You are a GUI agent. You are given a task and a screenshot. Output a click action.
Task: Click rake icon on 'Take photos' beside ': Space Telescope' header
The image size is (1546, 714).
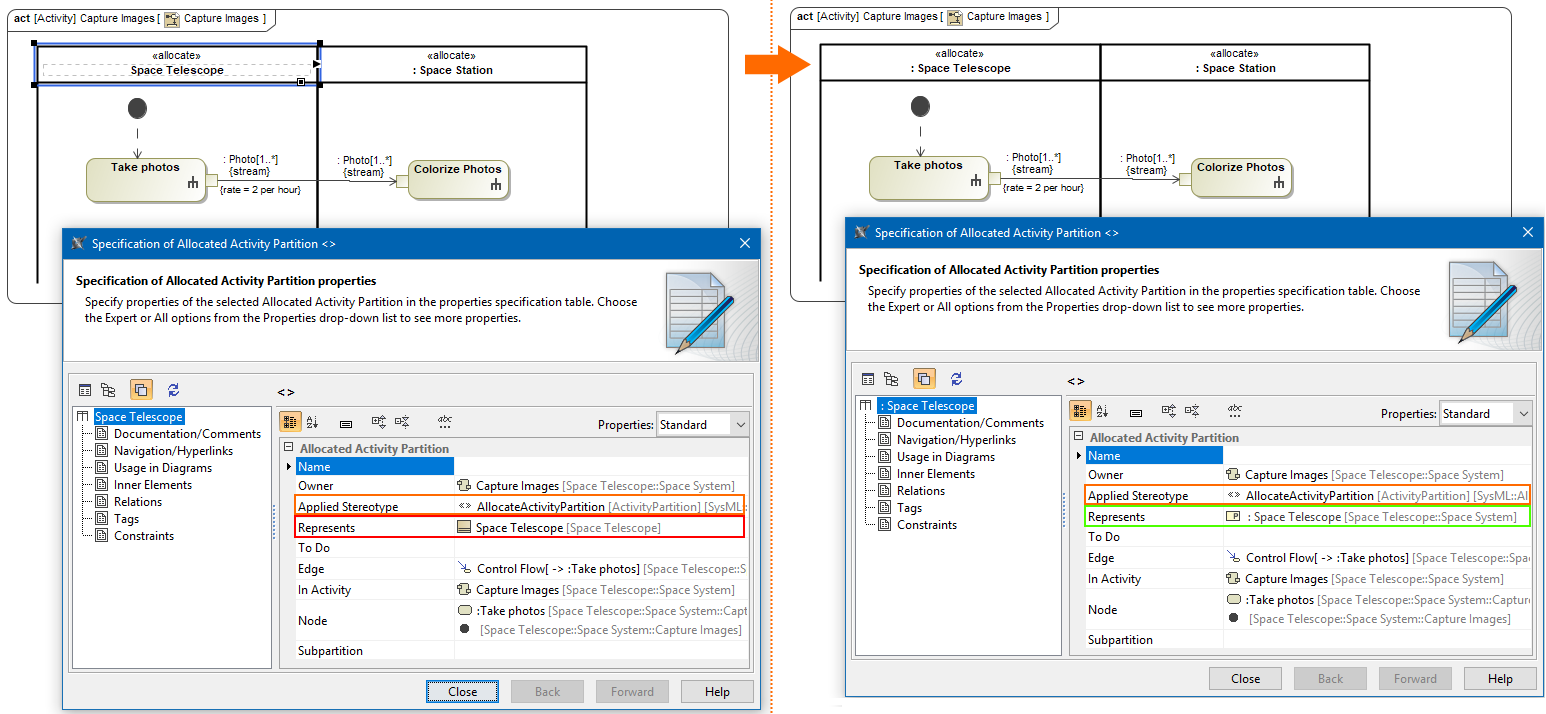pos(976,181)
